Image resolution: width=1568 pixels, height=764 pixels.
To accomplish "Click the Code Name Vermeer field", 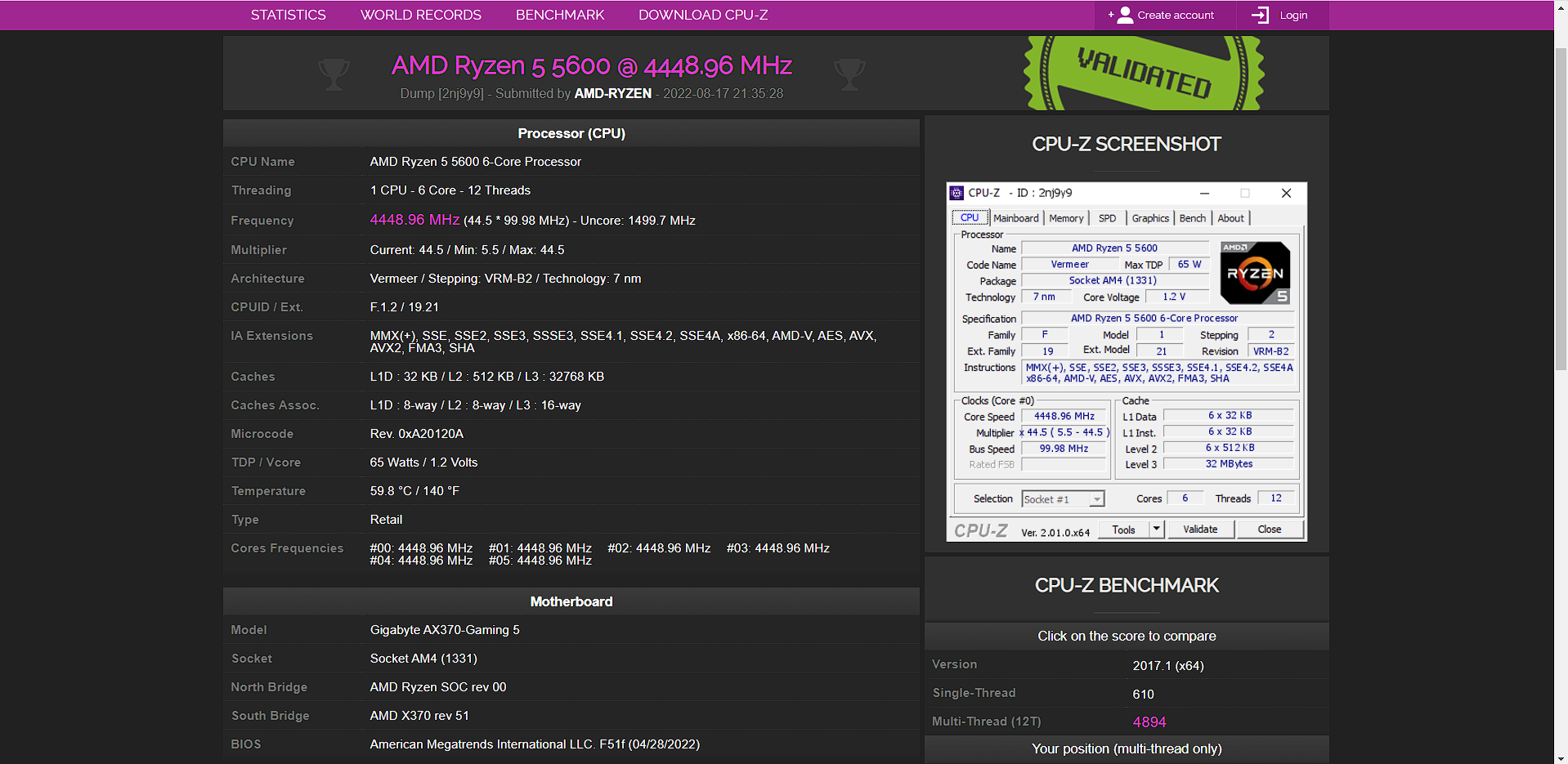I will click(1069, 264).
